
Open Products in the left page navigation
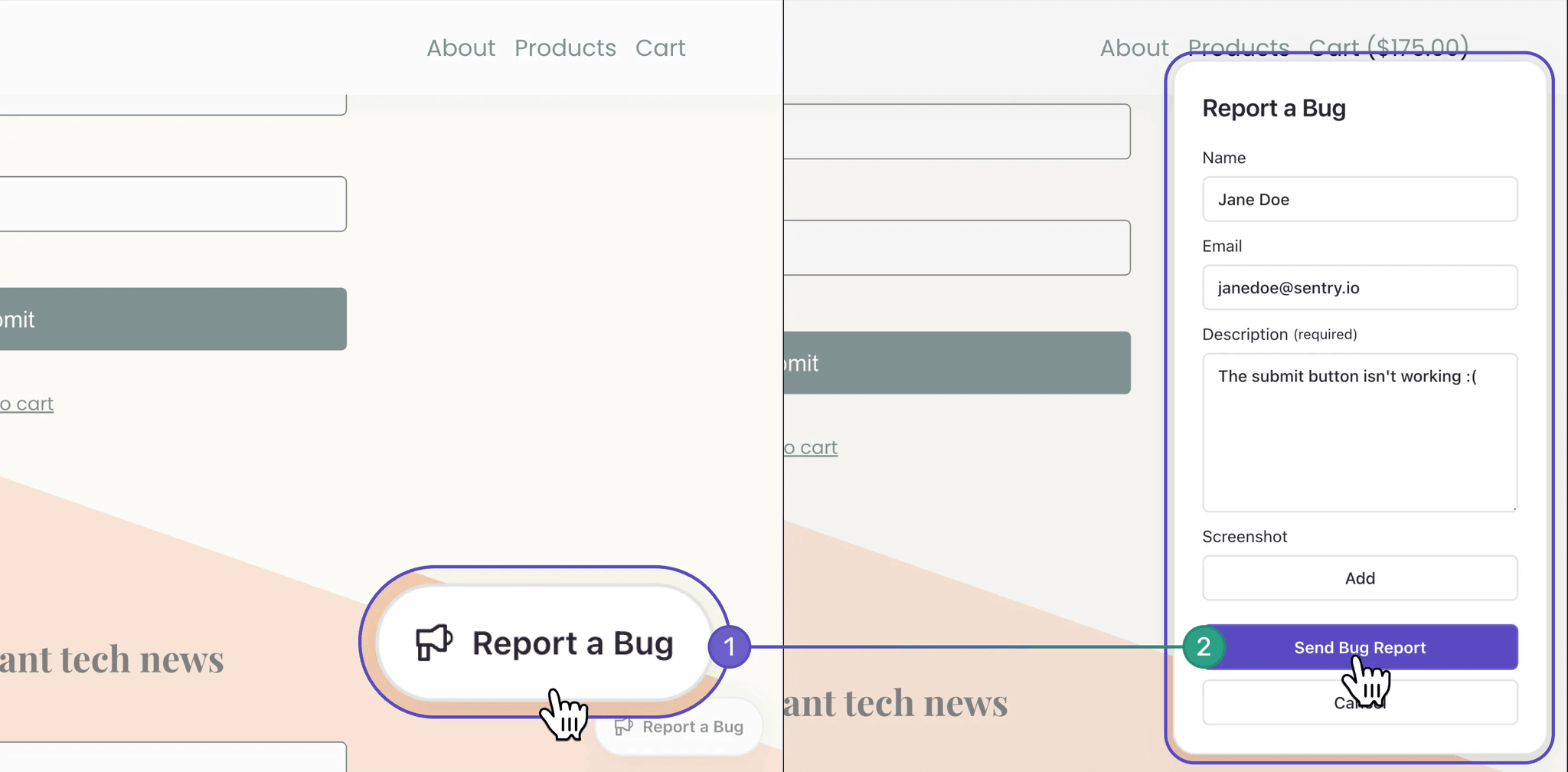565,48
